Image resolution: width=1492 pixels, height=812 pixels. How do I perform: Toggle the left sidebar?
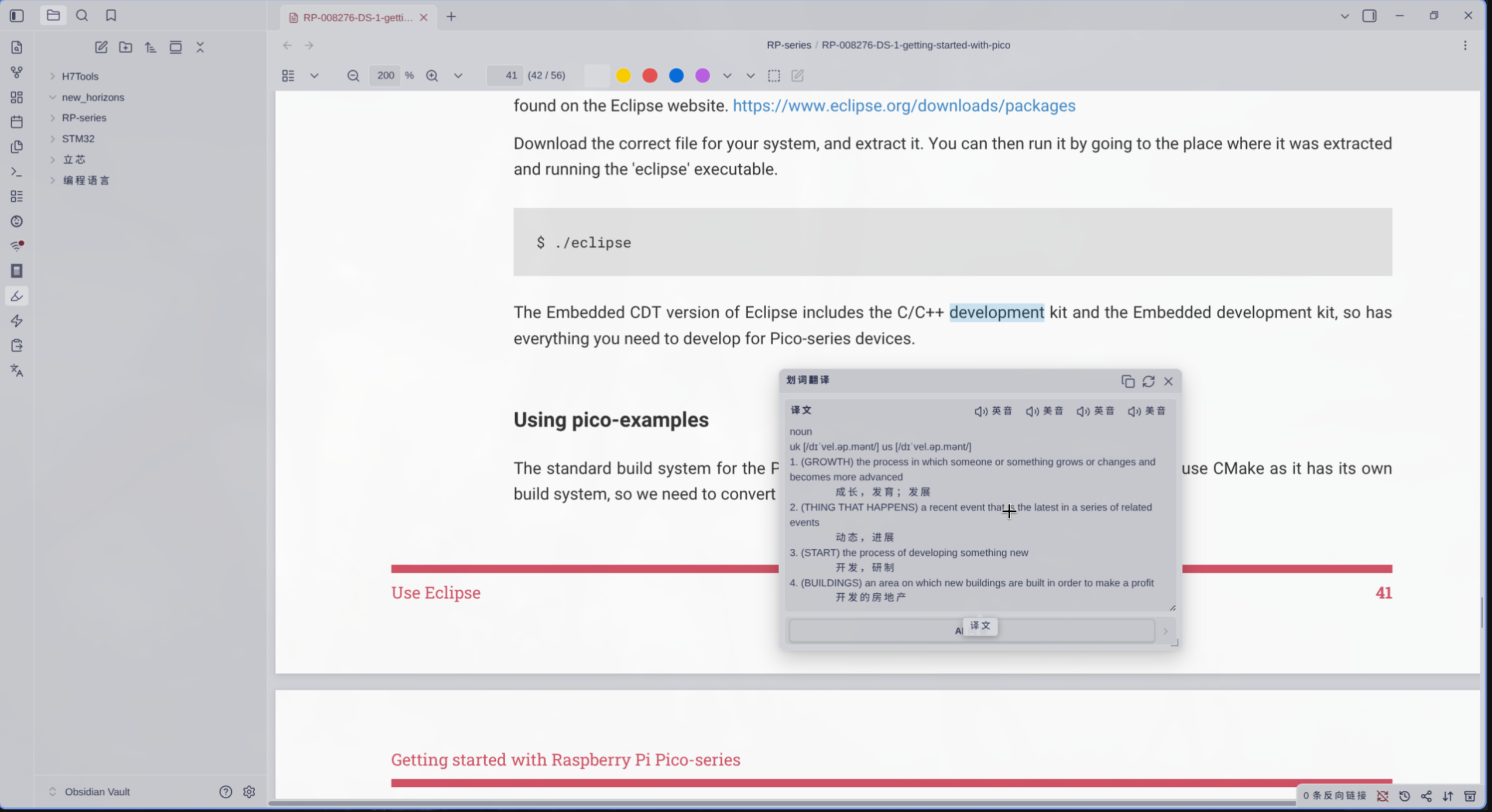(16, 16)
